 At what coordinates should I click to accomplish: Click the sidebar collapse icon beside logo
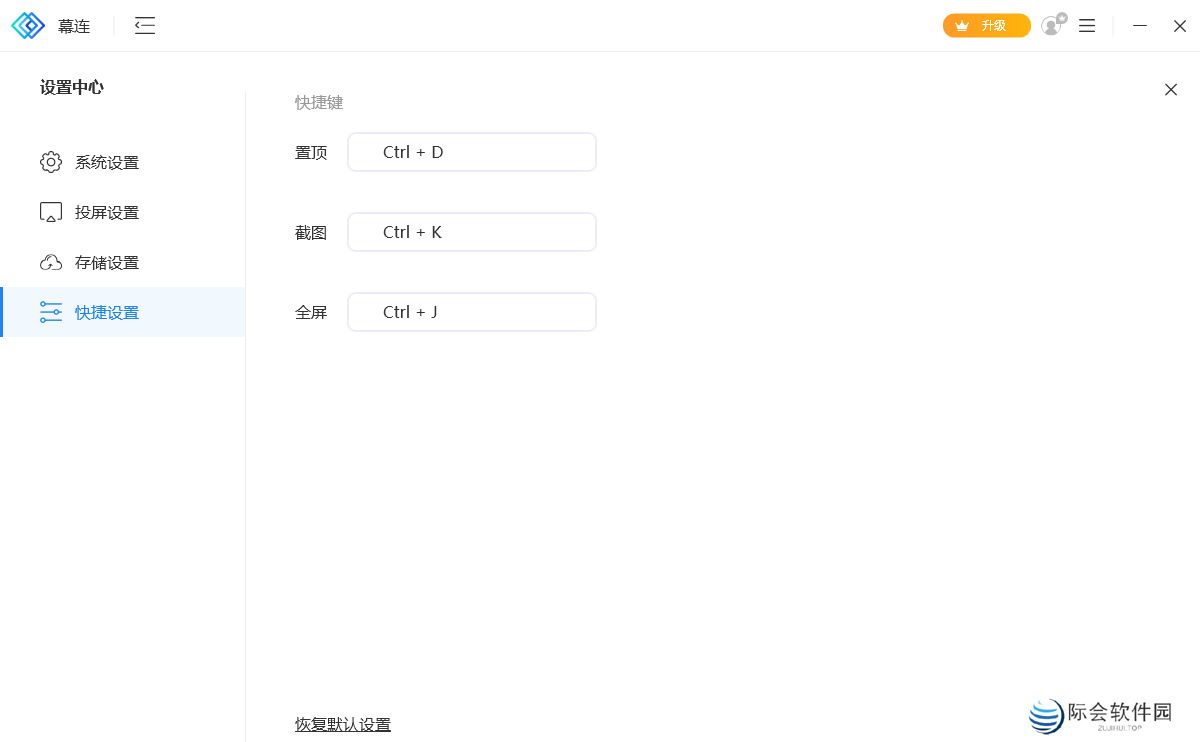point(144,26)
